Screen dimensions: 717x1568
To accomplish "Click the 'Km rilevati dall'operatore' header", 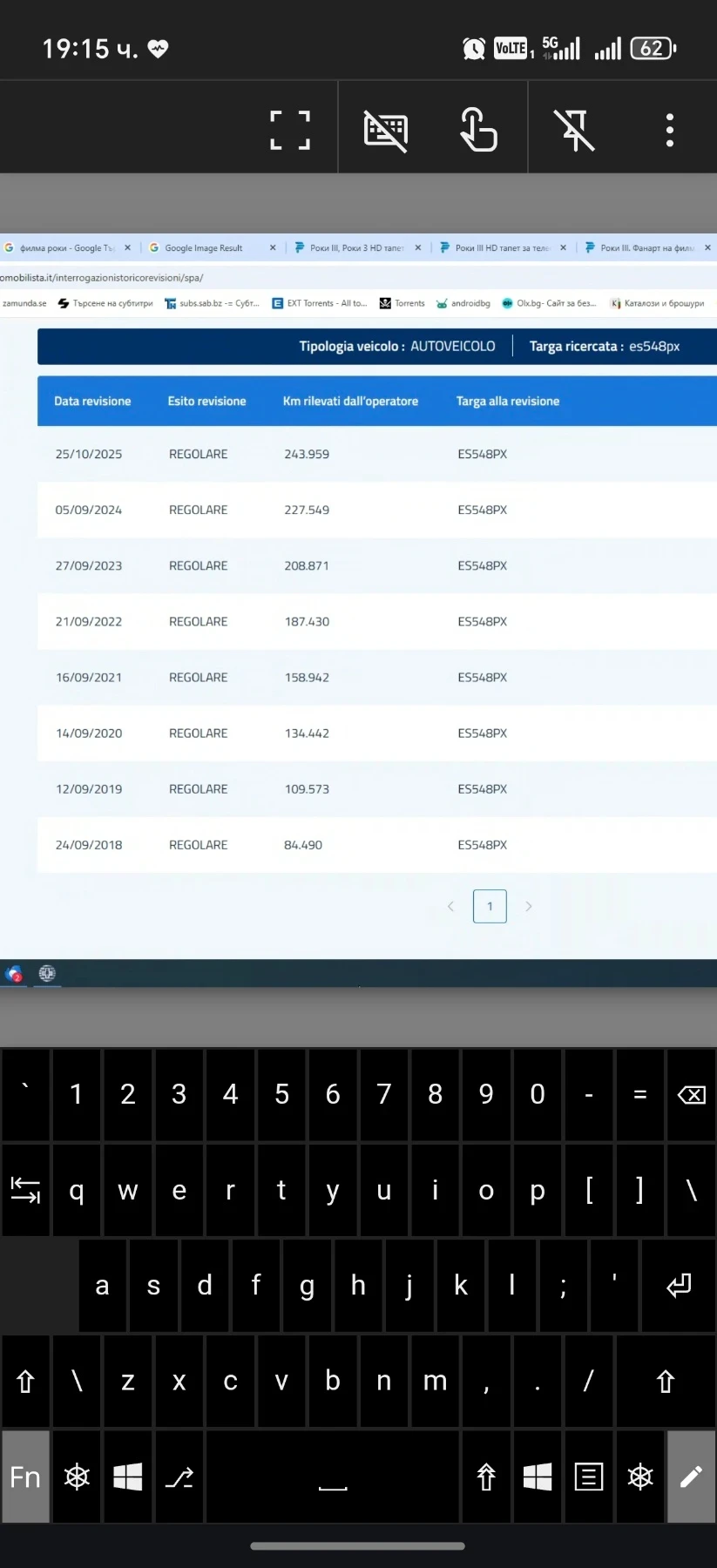I will [350, 402].
